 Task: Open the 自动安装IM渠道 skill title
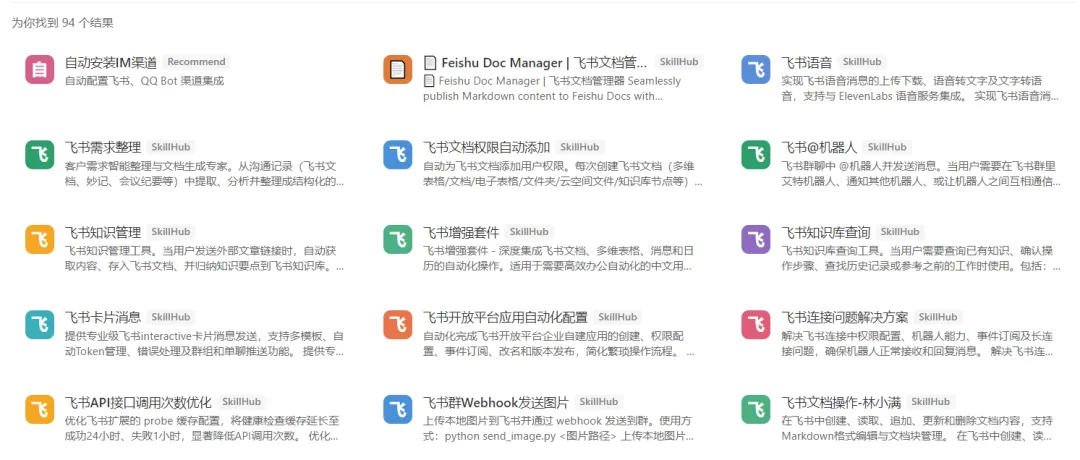(x=111, y=62)
